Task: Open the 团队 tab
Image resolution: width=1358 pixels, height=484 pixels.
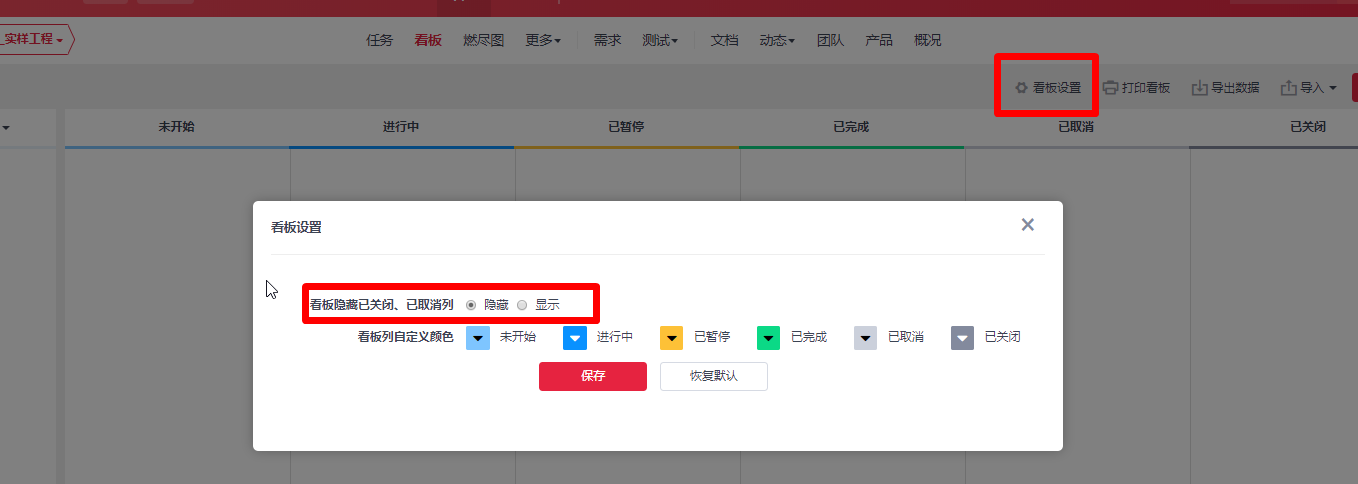Action: (x=830, y=41)
